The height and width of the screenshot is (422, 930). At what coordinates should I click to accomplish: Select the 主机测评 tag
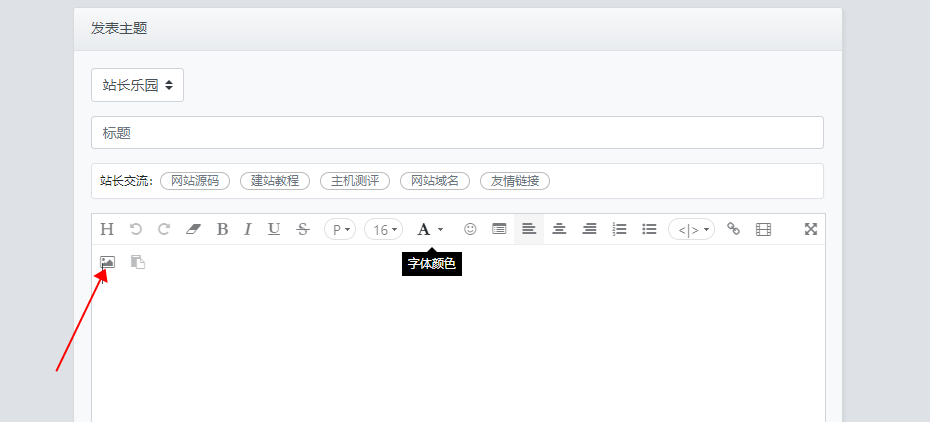pos(355,181)
